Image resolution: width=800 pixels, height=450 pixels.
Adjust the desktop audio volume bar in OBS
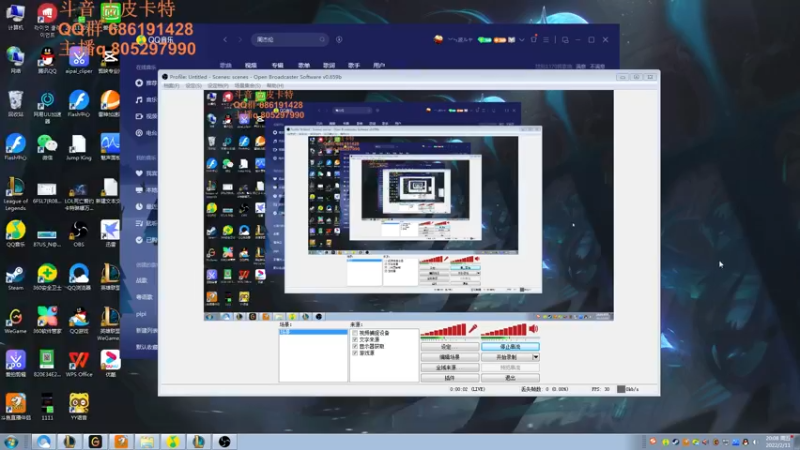point(504,330)
